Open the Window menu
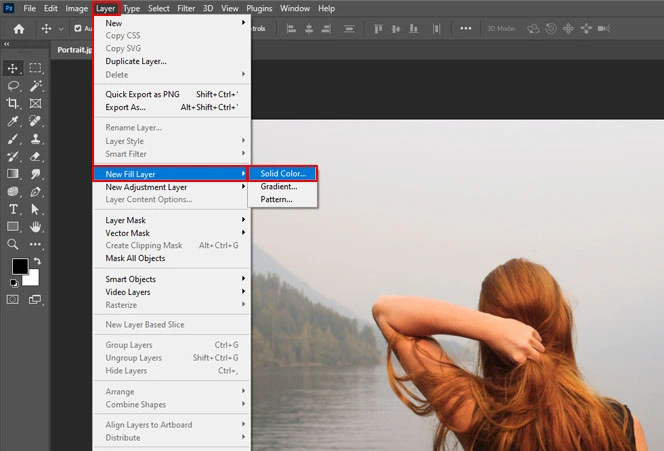The width and height of the screenshot is (664, 451). click(x=295, y=8)
